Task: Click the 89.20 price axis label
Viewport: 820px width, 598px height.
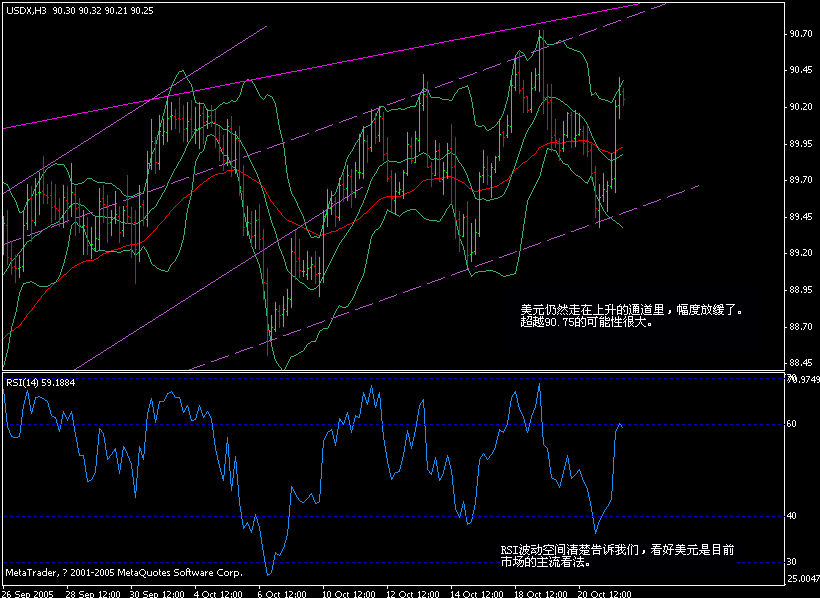Action: (801, 253)
